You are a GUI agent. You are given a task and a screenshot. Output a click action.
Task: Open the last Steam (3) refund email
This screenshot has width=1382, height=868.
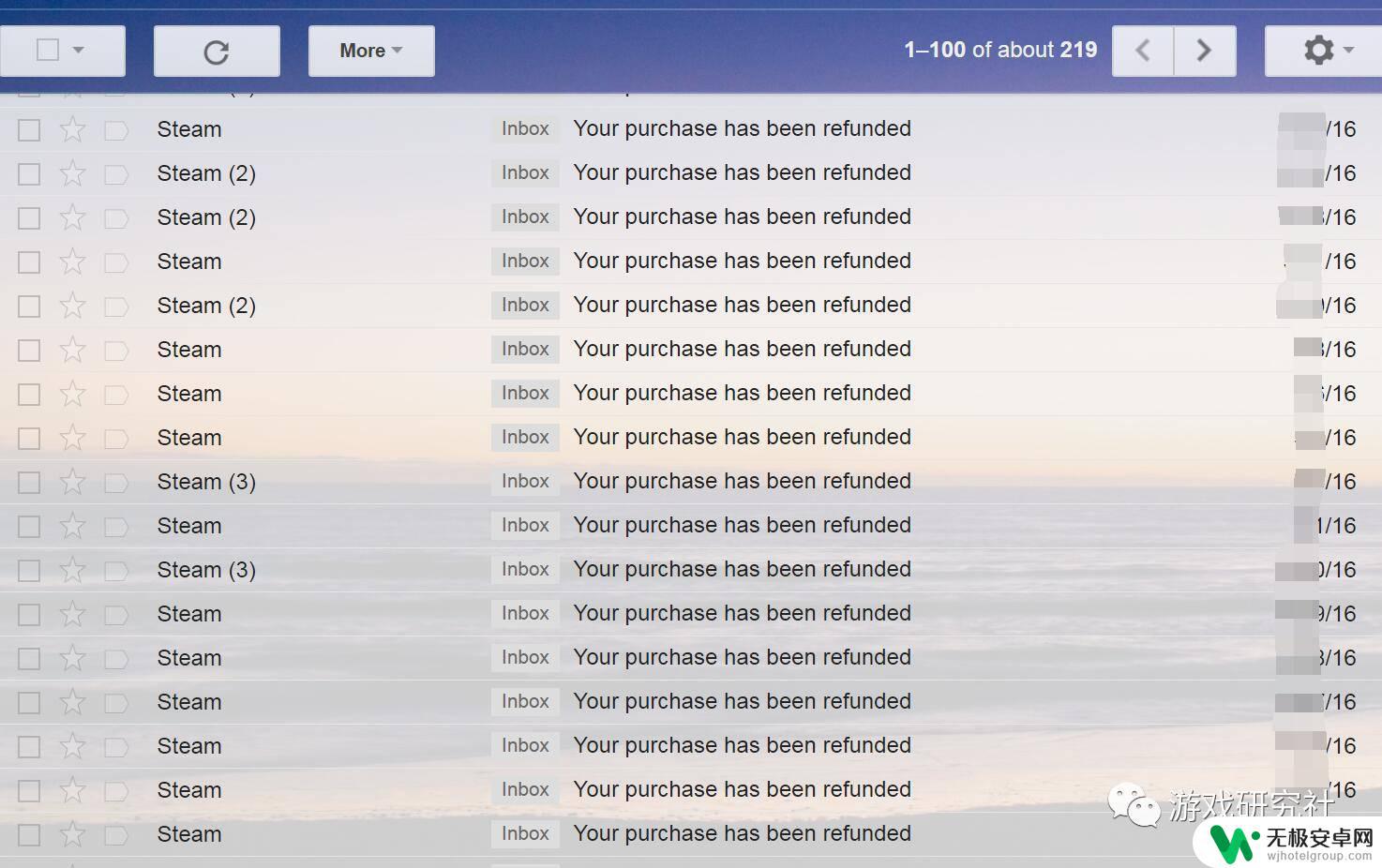coord(743,569)
